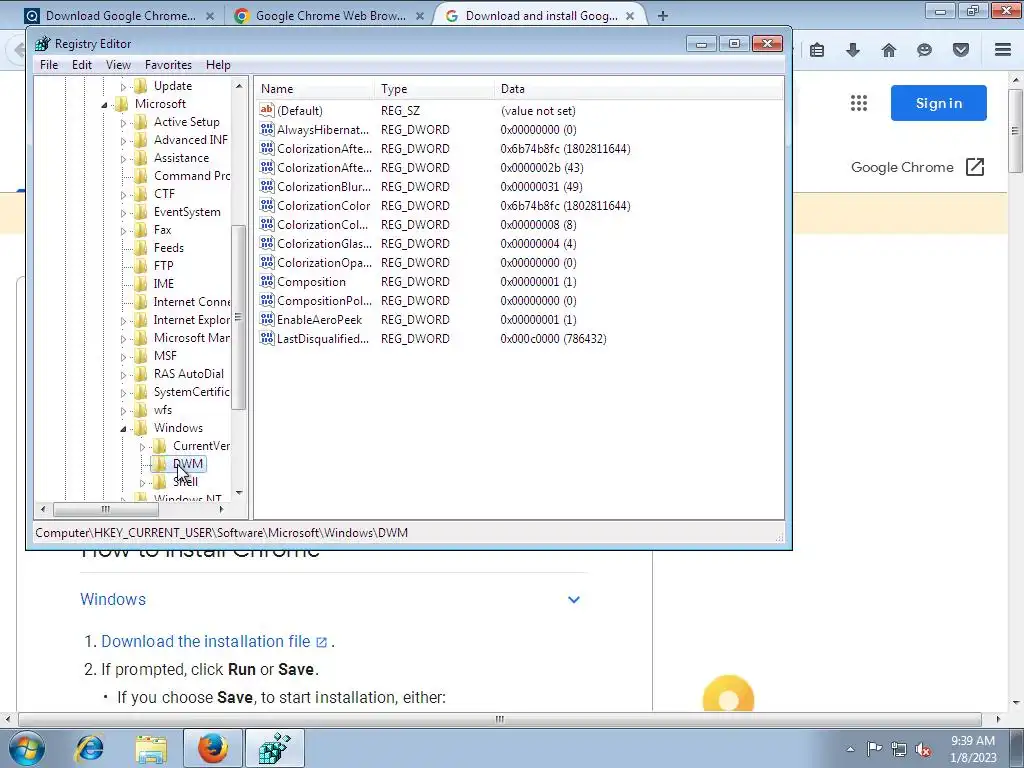Click the ColorizationGlas... value icon
The image size is (1024, 768).
tap(266, 244)
